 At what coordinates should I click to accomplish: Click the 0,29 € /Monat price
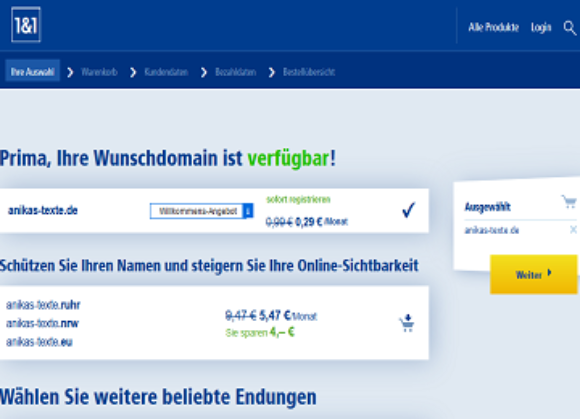pyautogui.click(x=321, y=222)
